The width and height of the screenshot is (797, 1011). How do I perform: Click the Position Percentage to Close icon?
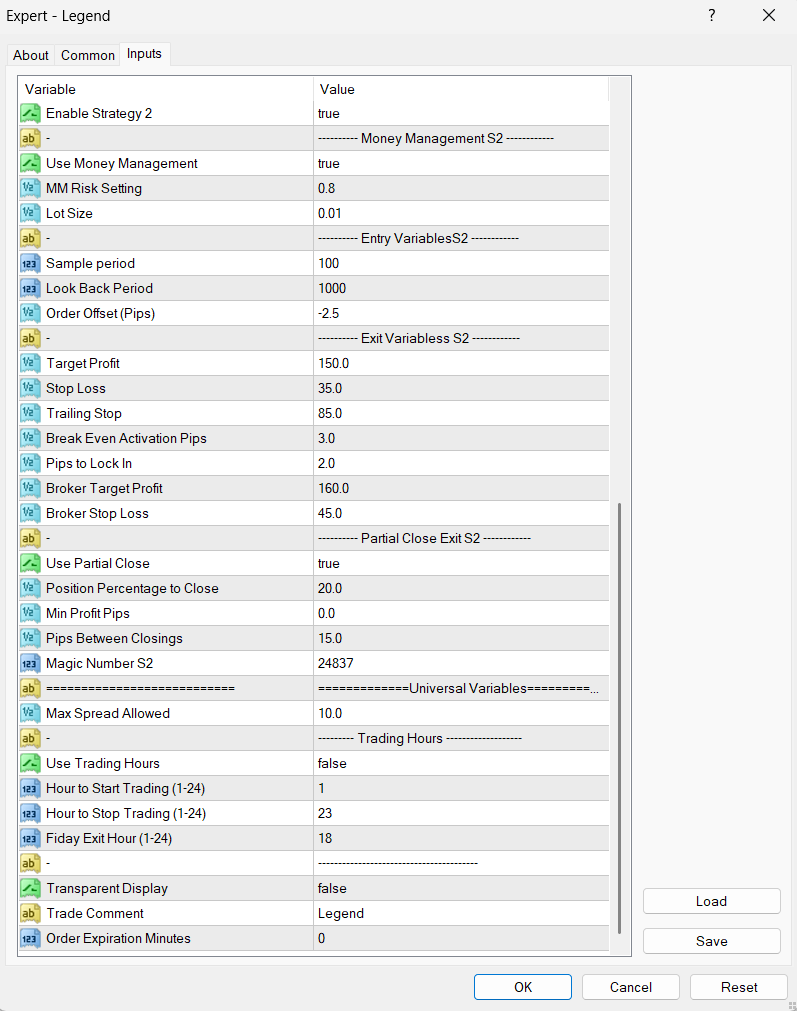(x=30, y=588)
